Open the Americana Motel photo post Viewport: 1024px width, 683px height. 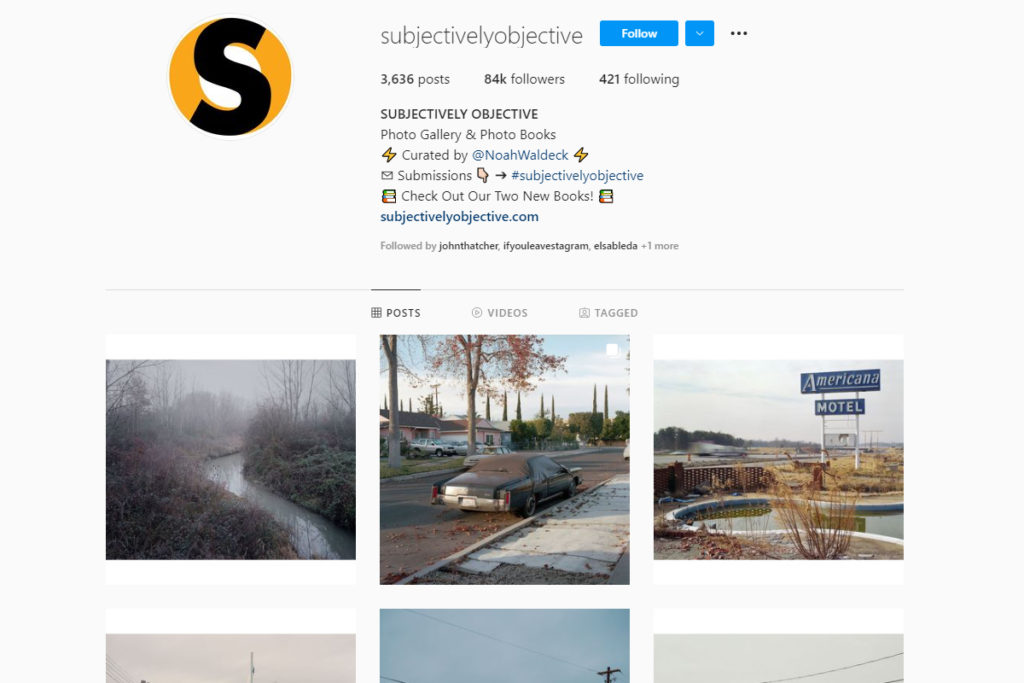pyautogui.click(x=778, y=460)
